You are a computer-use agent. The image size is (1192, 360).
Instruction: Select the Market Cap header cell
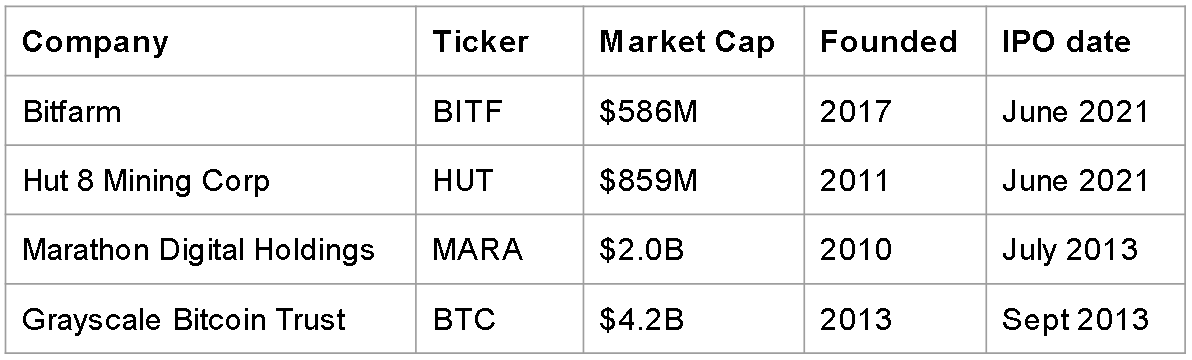[693, 41]
